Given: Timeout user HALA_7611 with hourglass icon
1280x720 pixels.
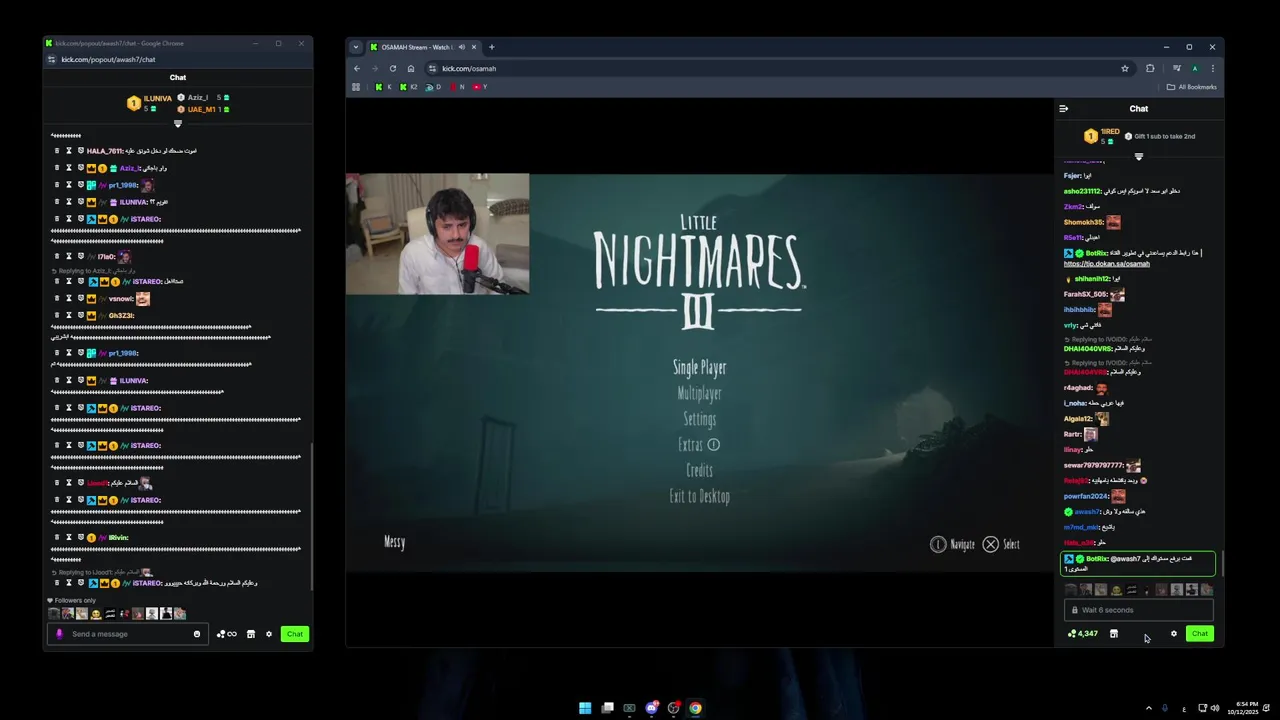Looking at the screenshot, I should (69, 151).
